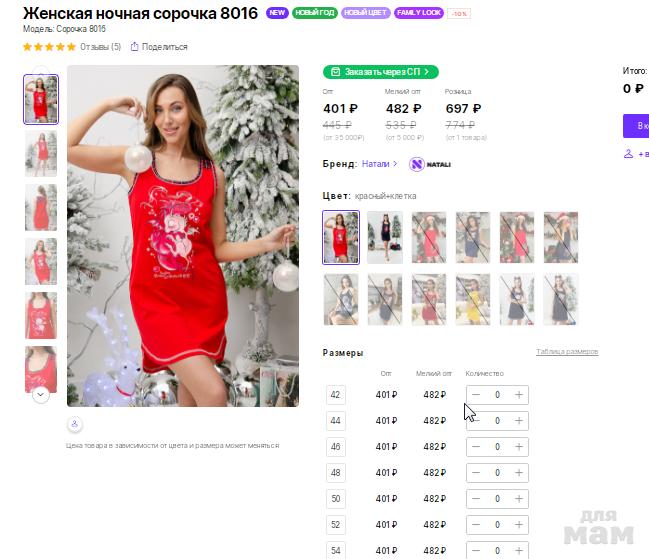Click minus icon for size 52
This screenshot has height=559, width=649.
click(476, 525)
